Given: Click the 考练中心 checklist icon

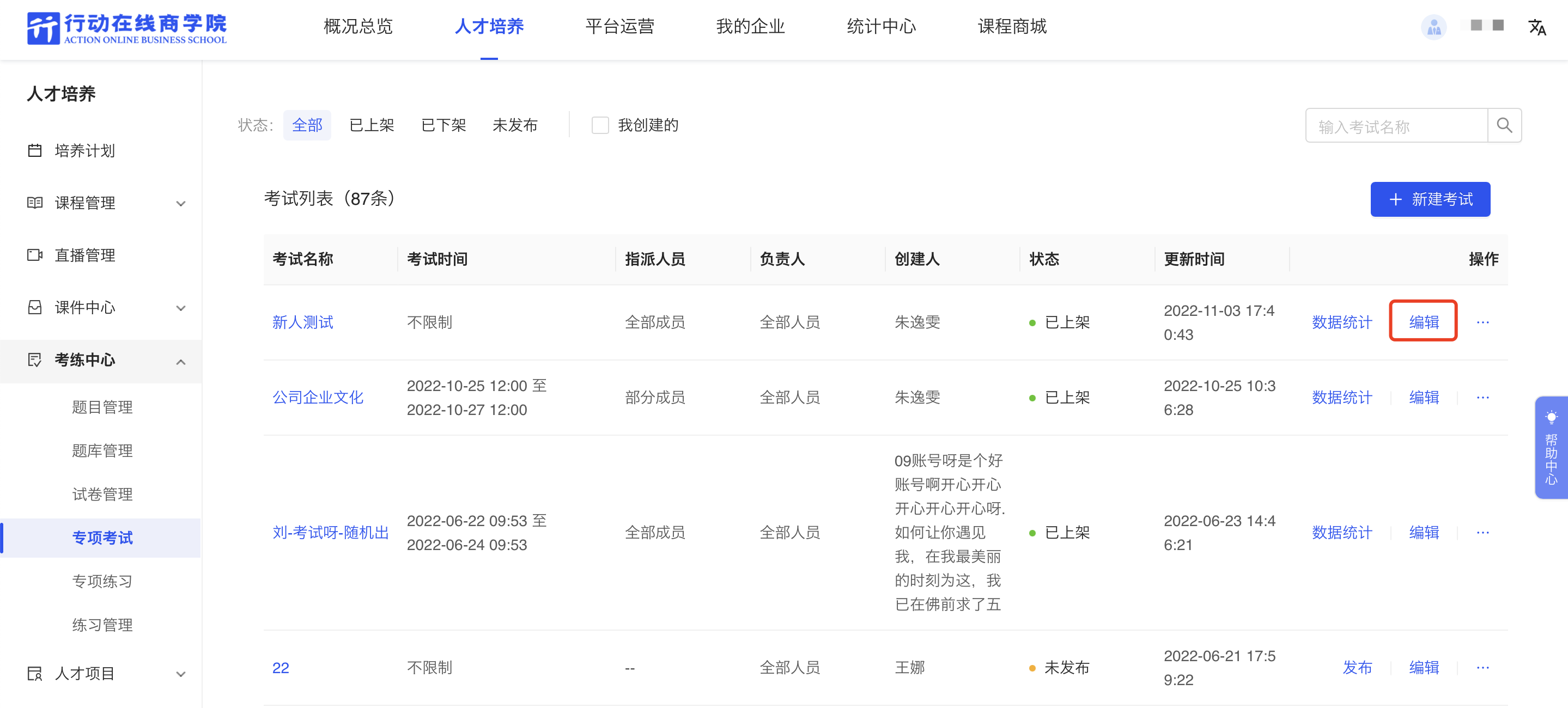Looking at the screenshot, I should point(35,359).
